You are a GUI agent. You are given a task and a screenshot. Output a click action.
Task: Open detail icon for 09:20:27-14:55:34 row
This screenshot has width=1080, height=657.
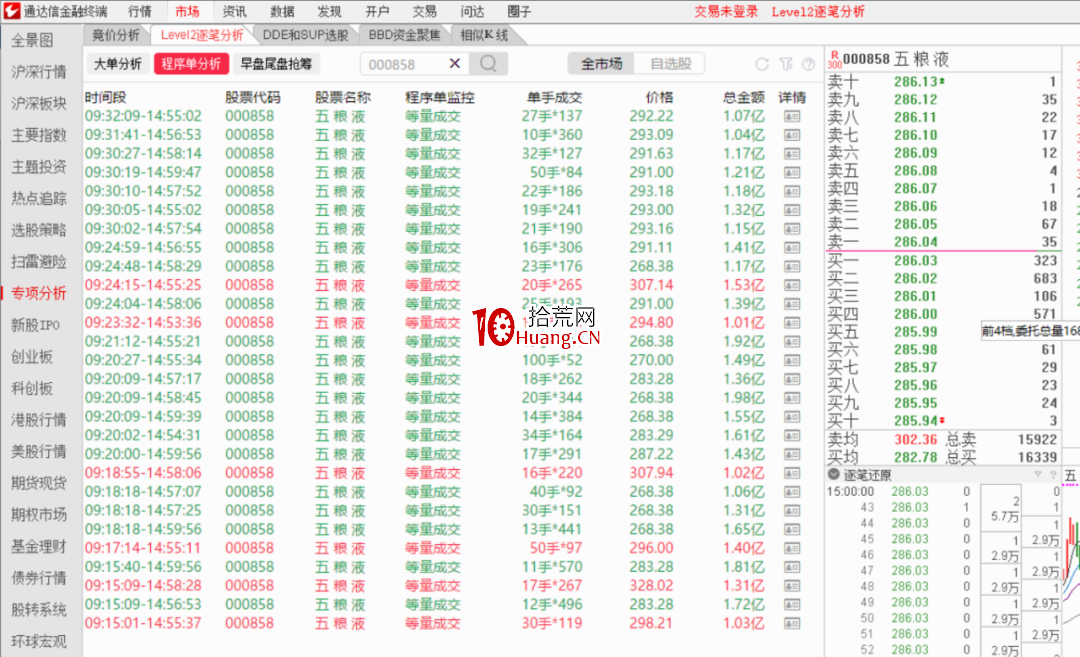(x=792, y=360)
